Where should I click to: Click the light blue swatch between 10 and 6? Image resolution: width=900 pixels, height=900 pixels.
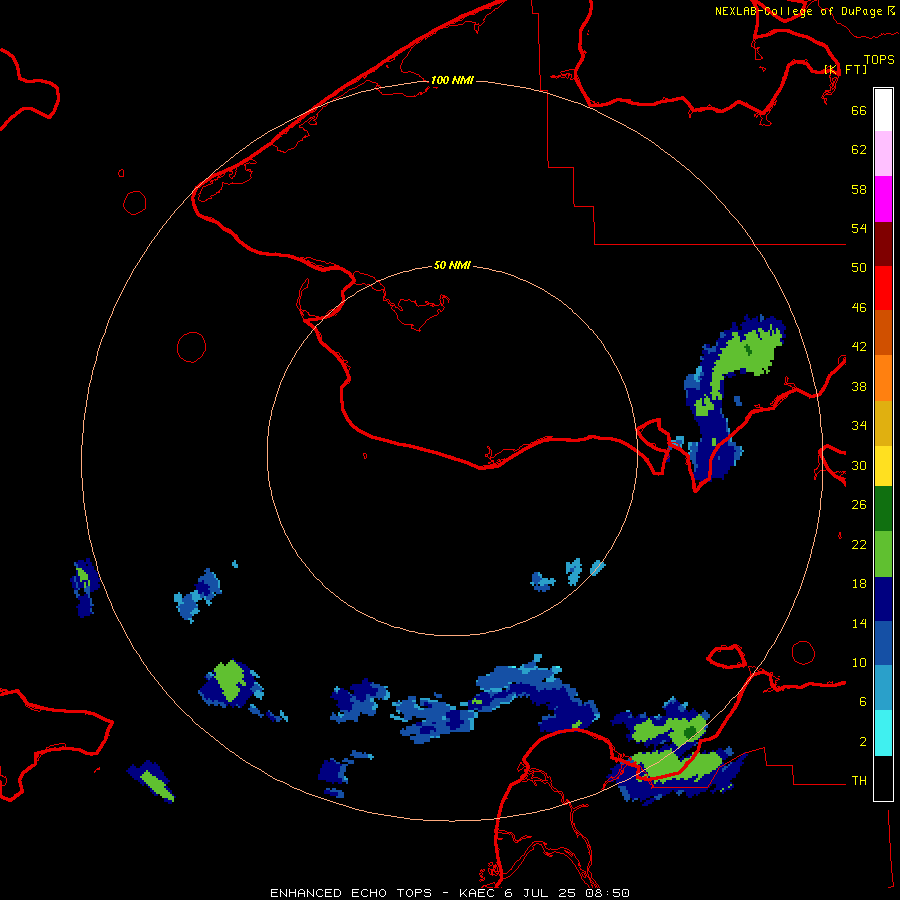click(x=883, y=688)
